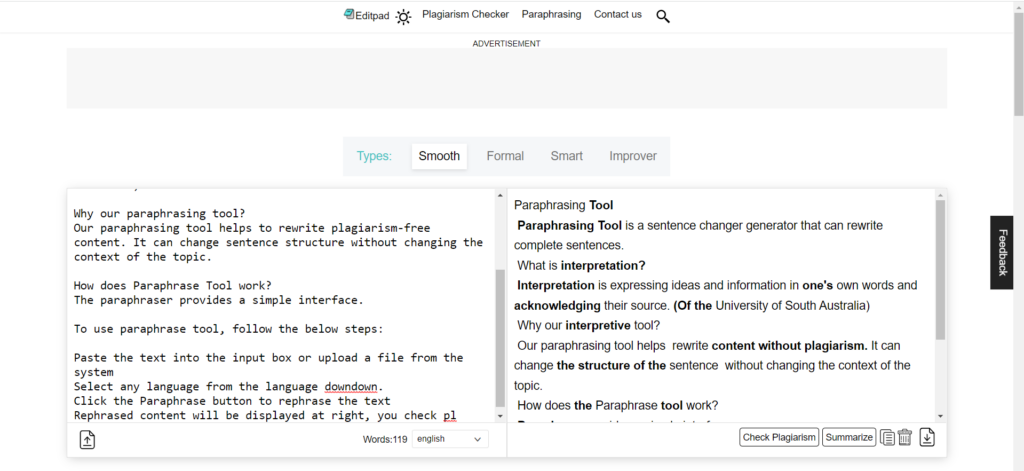Open the Feedback side tab
The image size is (1024, 471).
[x=1001, y=253]
